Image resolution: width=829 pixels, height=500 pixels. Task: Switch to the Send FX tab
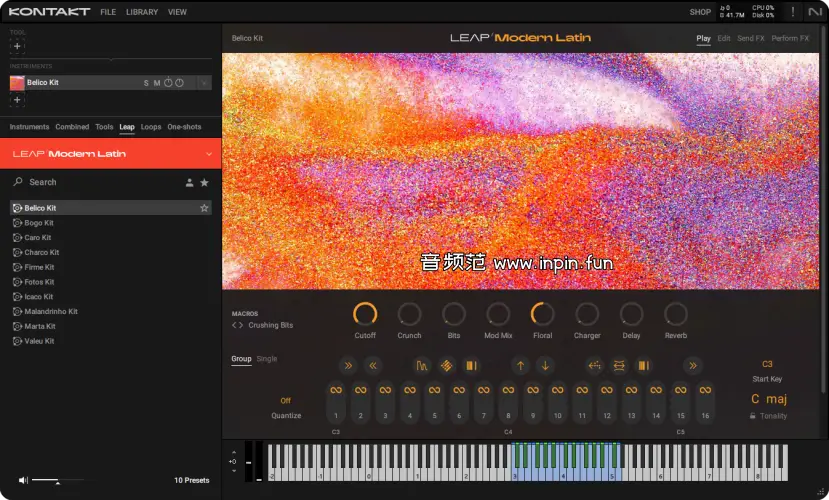point(750,38)
